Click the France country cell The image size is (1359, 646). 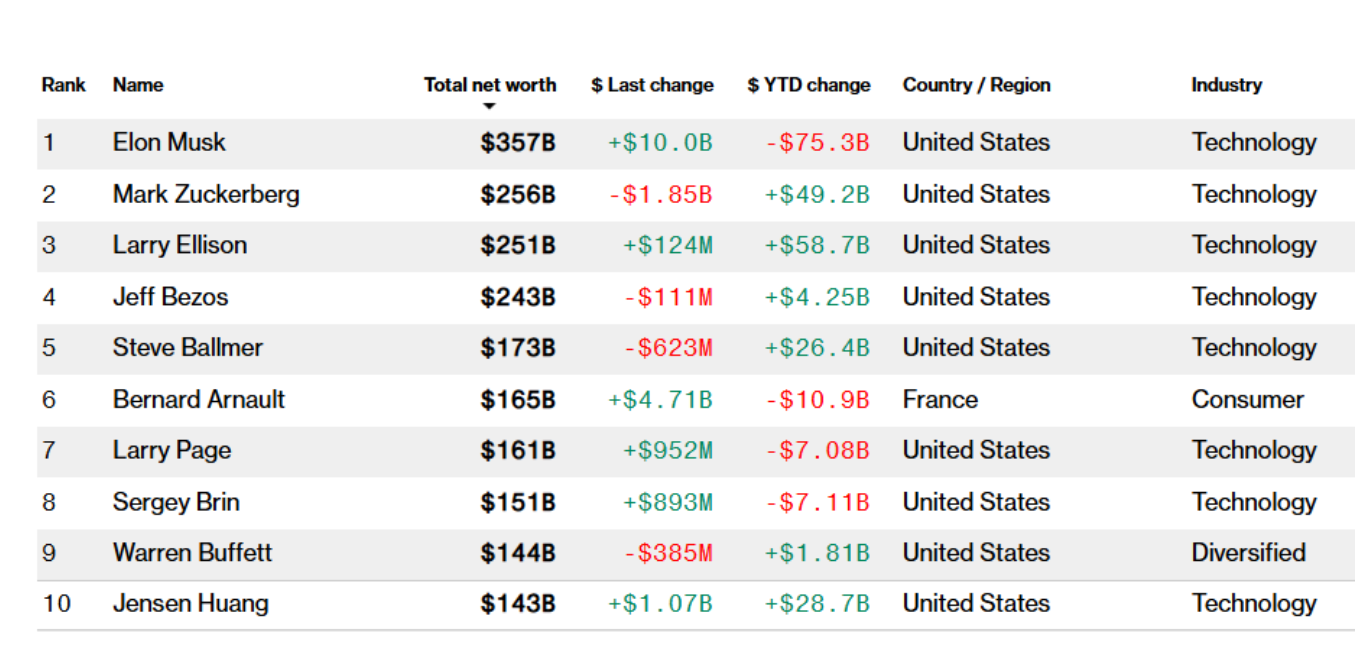coord(940,400)
